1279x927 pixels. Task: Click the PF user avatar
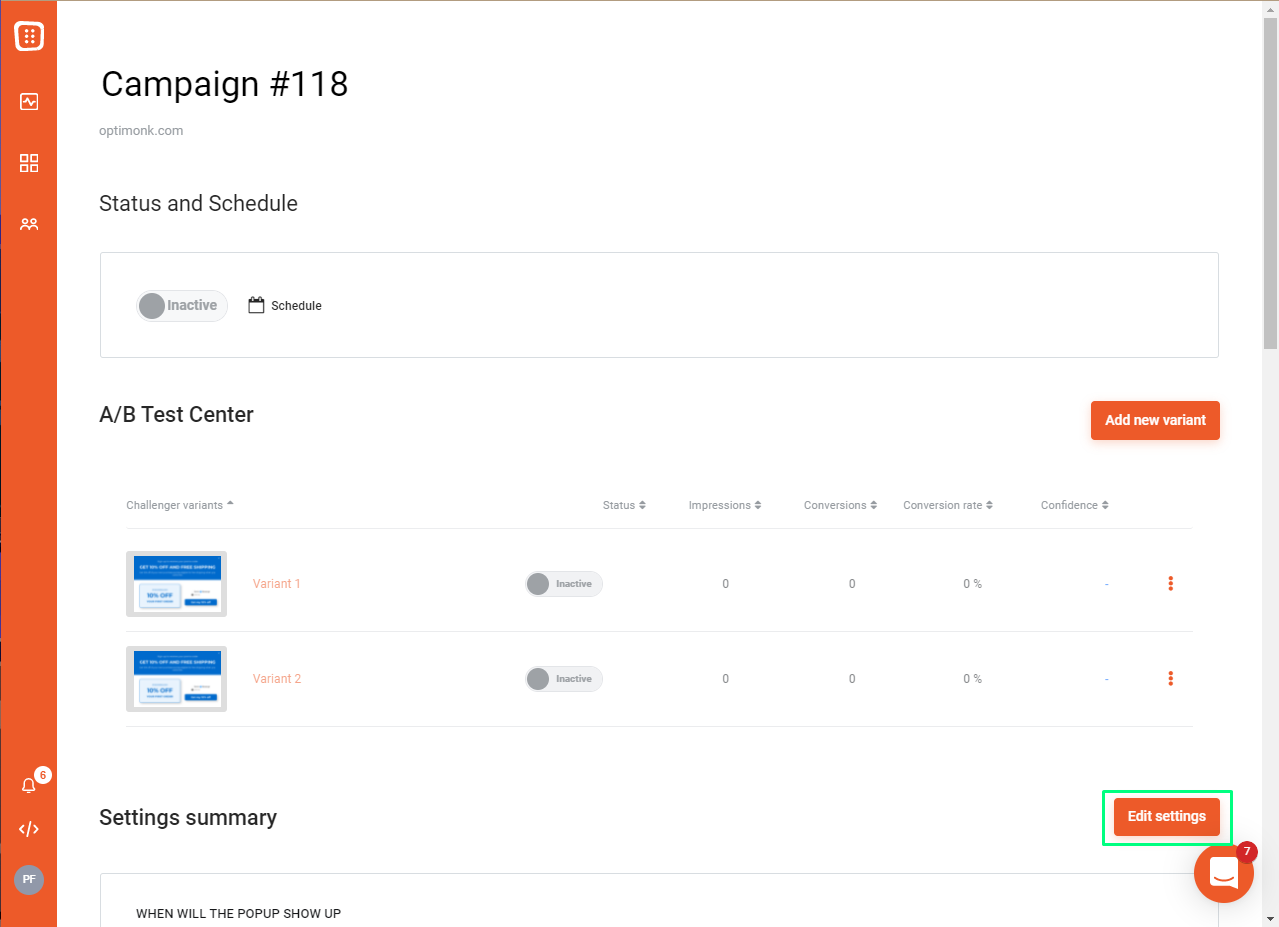[29, 880]
